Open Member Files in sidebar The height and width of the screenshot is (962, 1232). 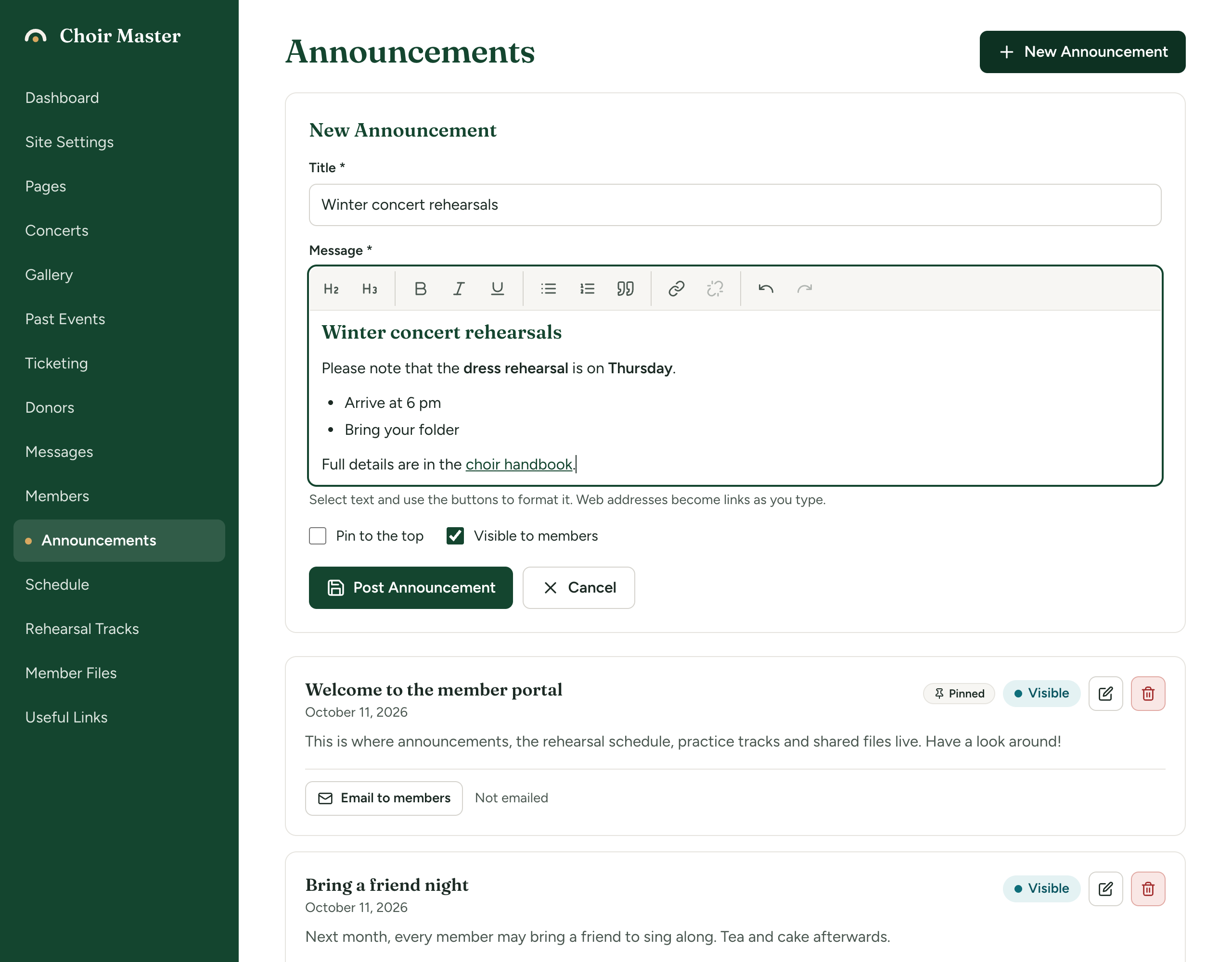point(119,673)
